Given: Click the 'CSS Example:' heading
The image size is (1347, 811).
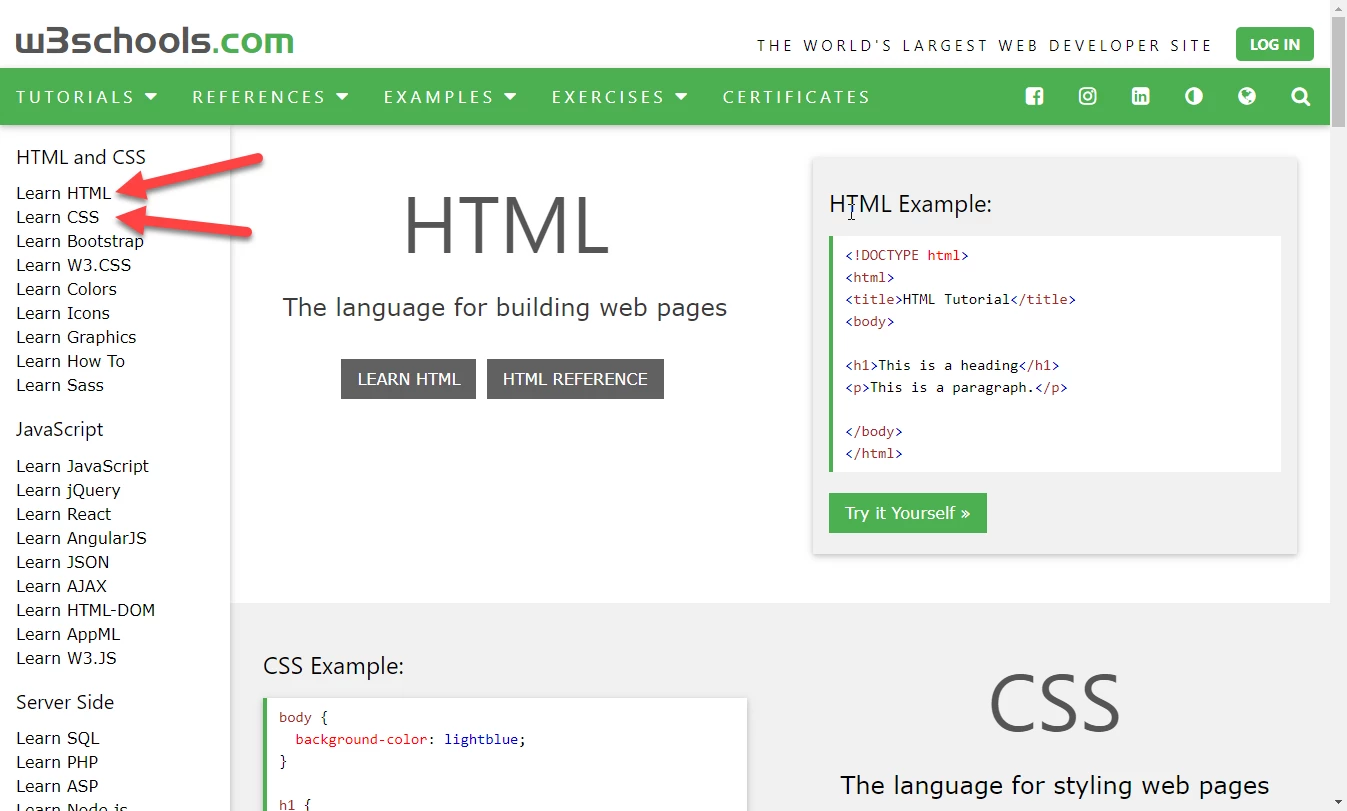Looking at the screenshot, I should pos(334,666).
